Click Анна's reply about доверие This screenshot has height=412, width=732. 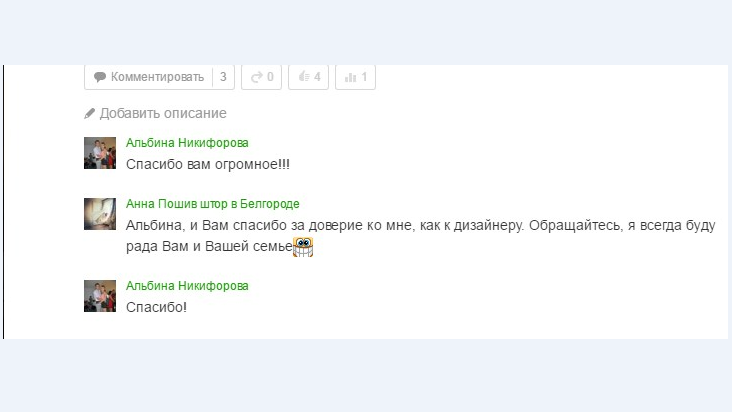click(x=420, y=236)
